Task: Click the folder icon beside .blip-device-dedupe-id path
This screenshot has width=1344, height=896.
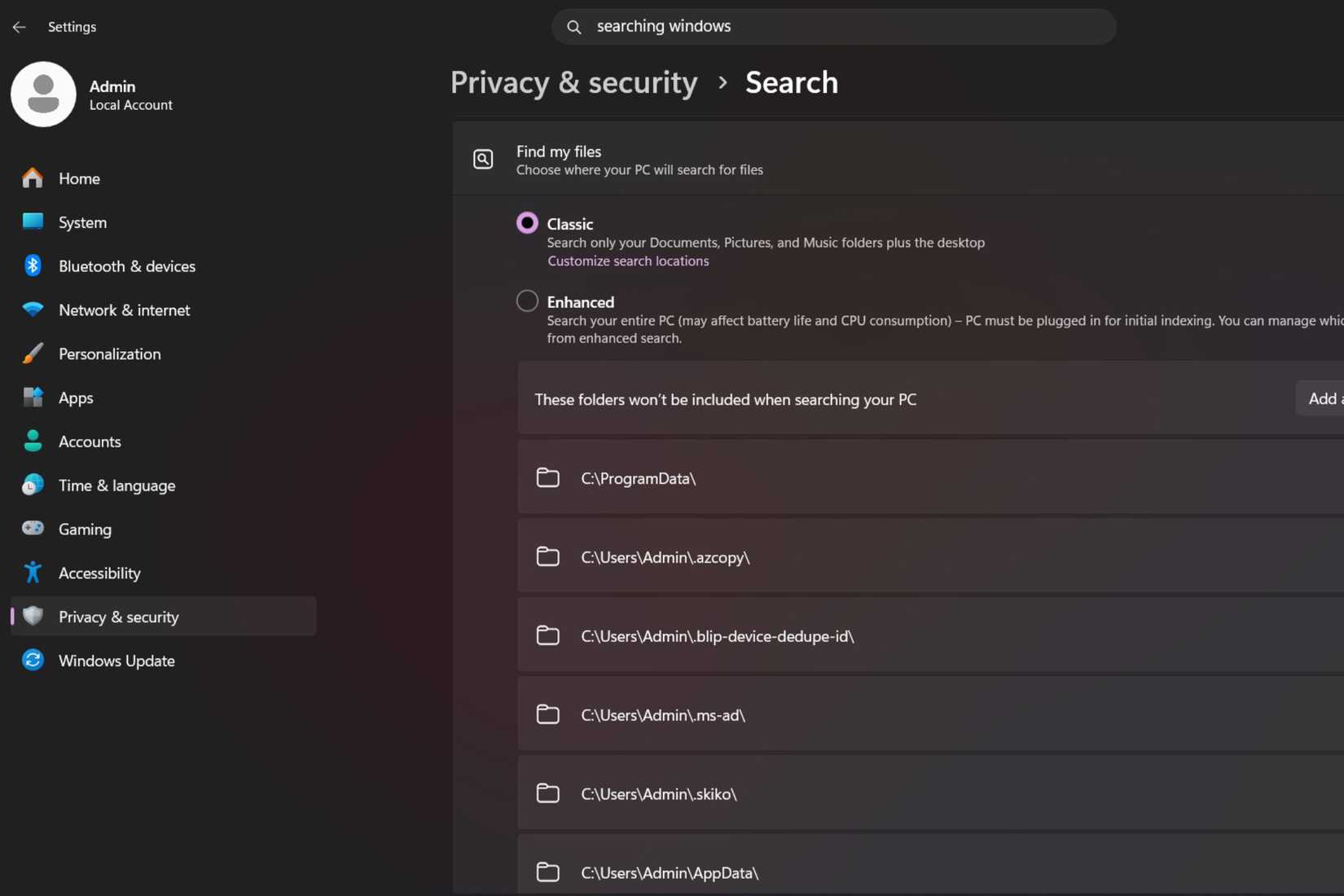Action: 548,635
